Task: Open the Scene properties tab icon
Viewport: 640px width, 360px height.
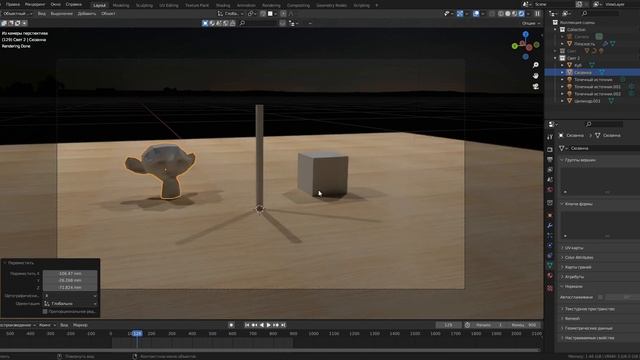Action: coord(550,180)
